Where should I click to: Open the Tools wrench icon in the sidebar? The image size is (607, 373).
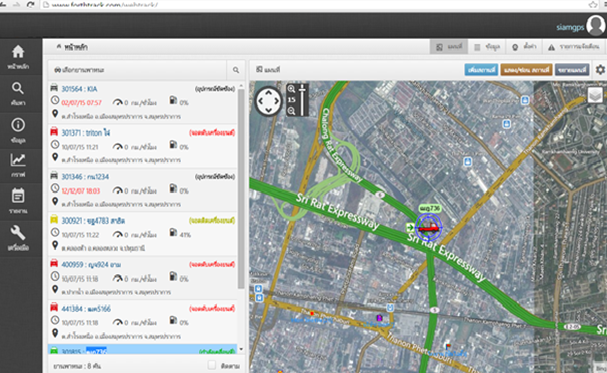pyautogui.click(x=18, y=233)
